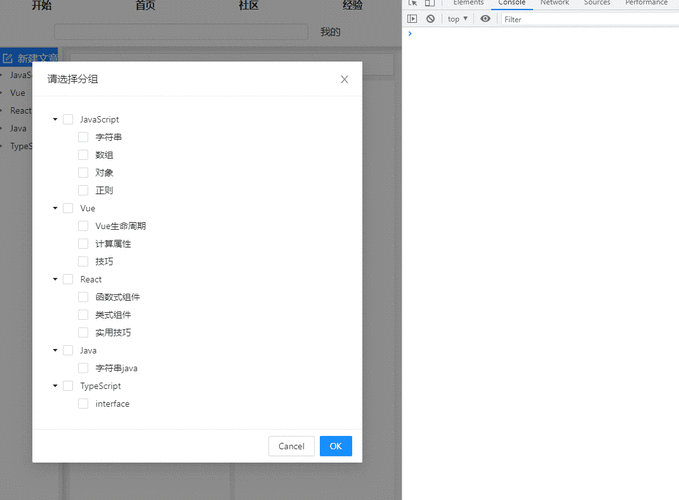Enable the interface checkbox
Viewport: 679px width, 500px height.
point(84,404)
